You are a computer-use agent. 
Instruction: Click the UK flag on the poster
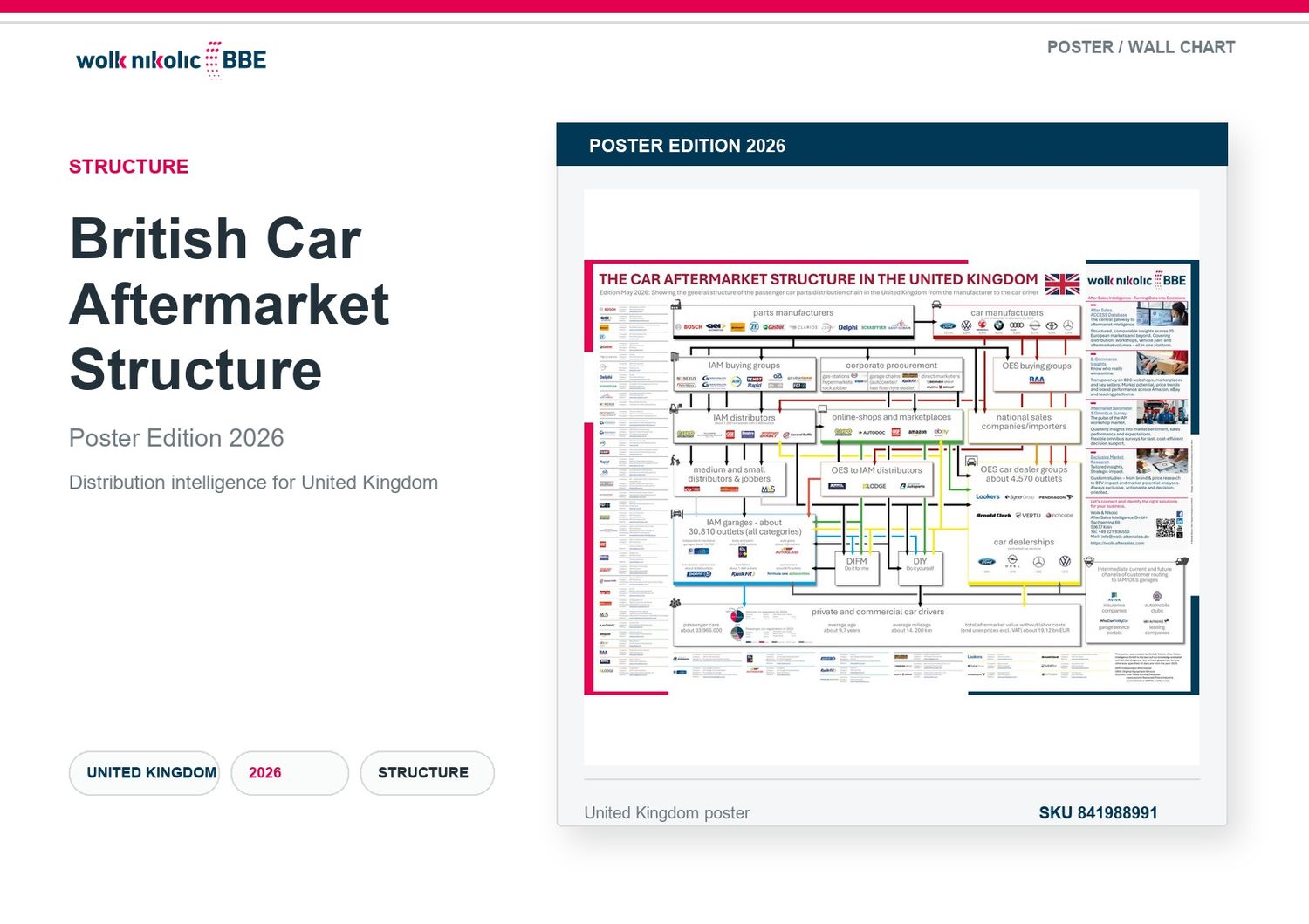pos(1062,284)
